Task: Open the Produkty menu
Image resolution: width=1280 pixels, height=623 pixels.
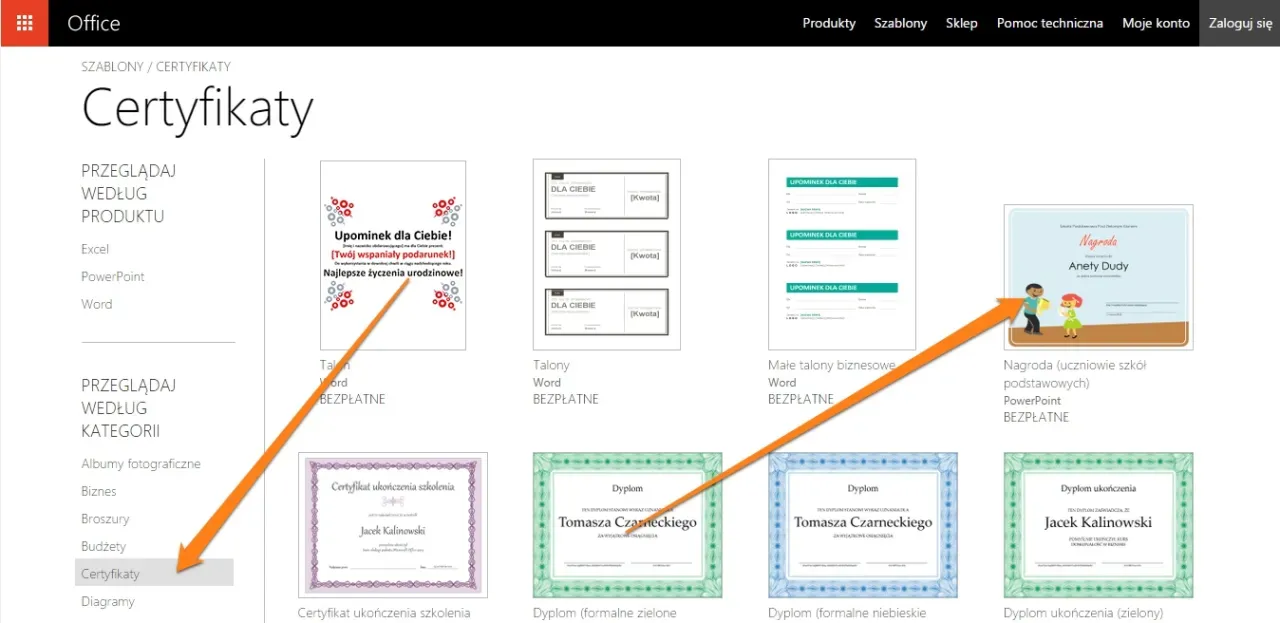Action: pyautogui.click(x=829, y=23)
